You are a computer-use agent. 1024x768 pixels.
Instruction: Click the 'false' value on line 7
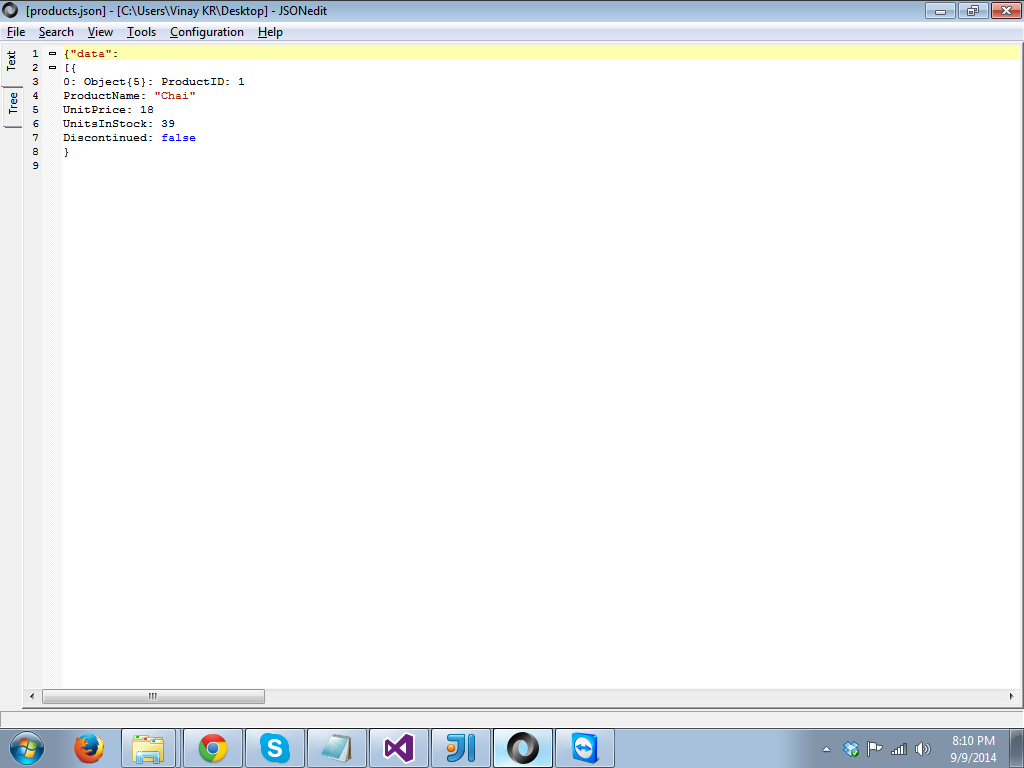coord(178,138)
